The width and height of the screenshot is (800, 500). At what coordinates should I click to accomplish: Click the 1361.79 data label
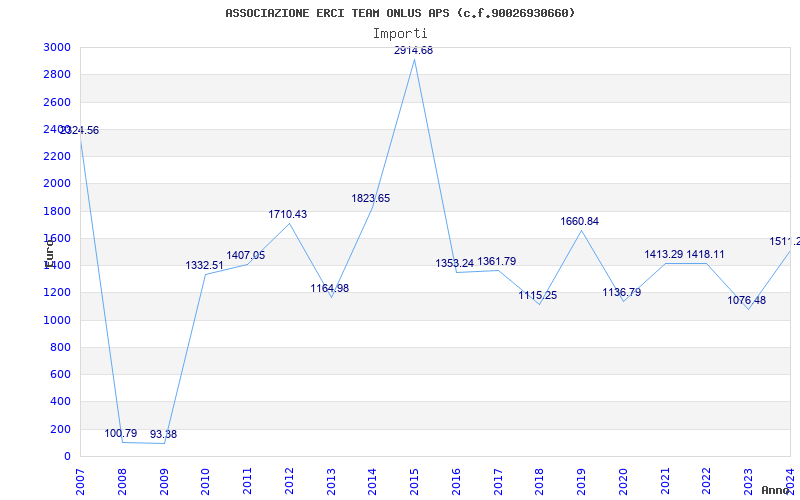click(x=497, y=262)
